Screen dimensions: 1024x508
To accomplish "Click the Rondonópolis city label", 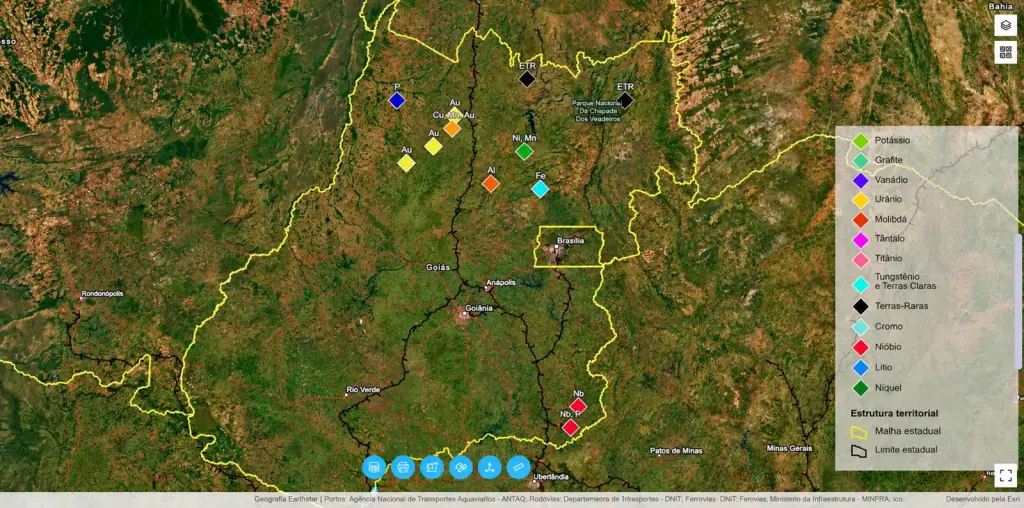I will pos(102,294).
